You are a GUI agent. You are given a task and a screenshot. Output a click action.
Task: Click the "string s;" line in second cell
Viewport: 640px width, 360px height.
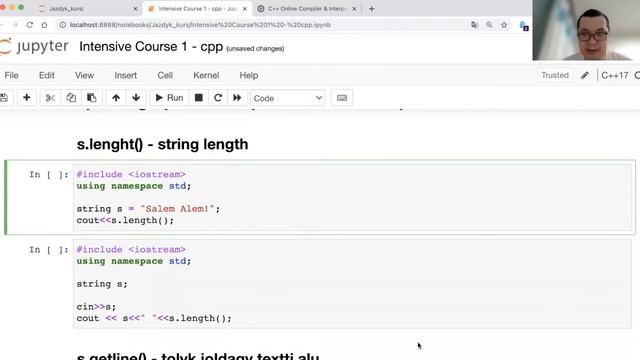[x=102, y=284]
